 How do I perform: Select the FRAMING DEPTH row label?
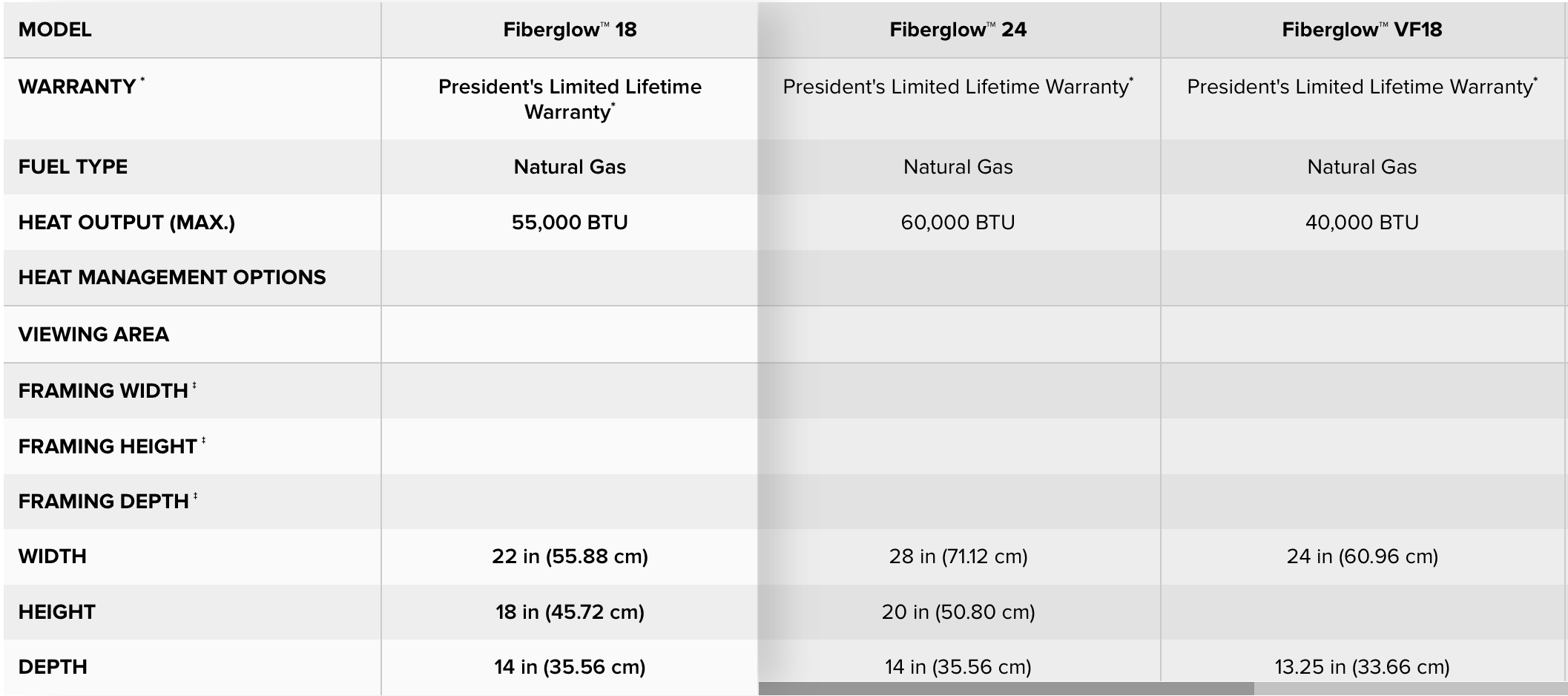104,502
